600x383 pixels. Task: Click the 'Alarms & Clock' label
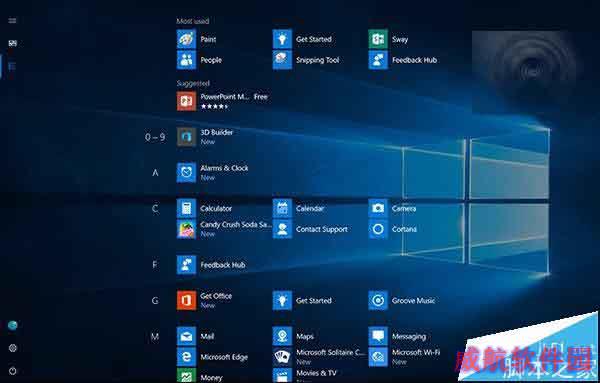[224, 168]
